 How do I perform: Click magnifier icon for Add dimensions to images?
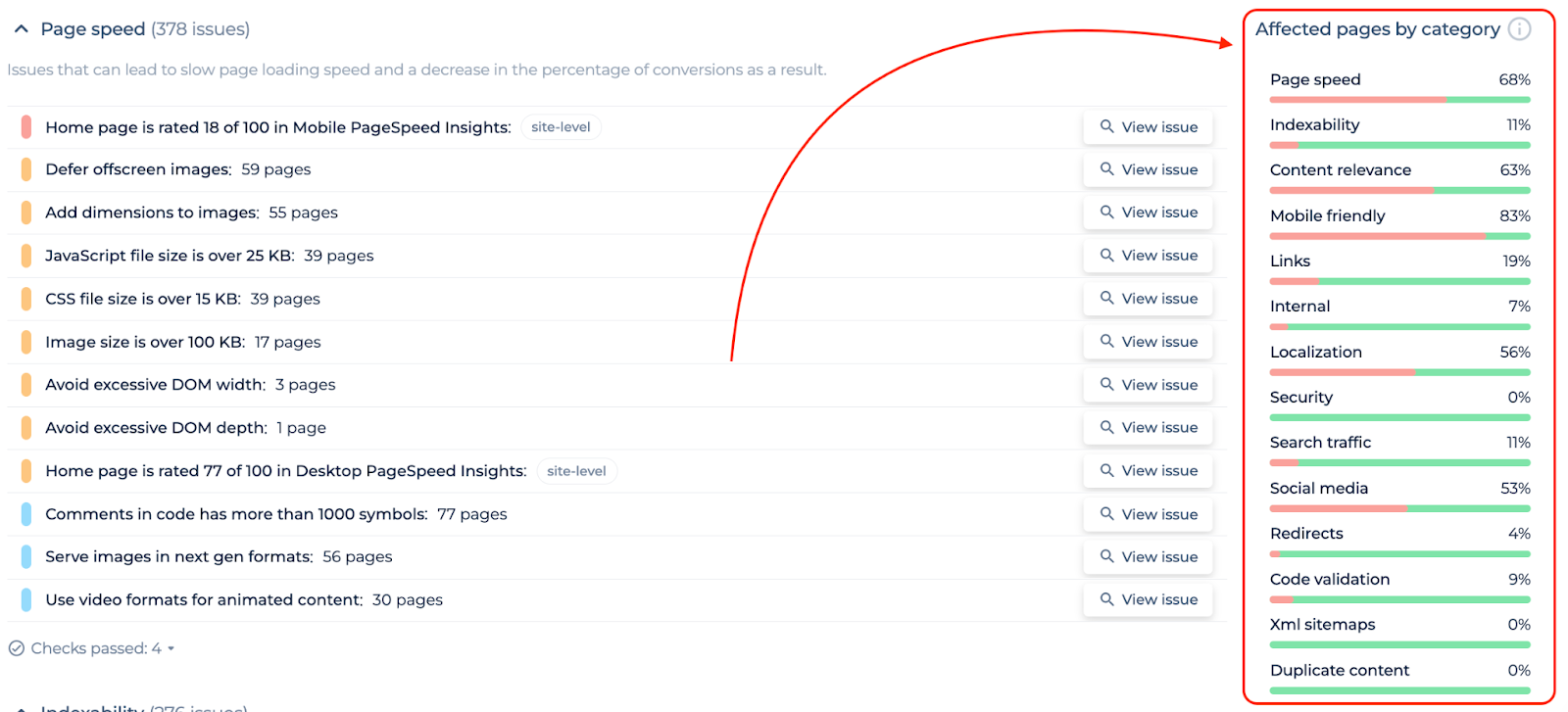(x=1106, y=212)
